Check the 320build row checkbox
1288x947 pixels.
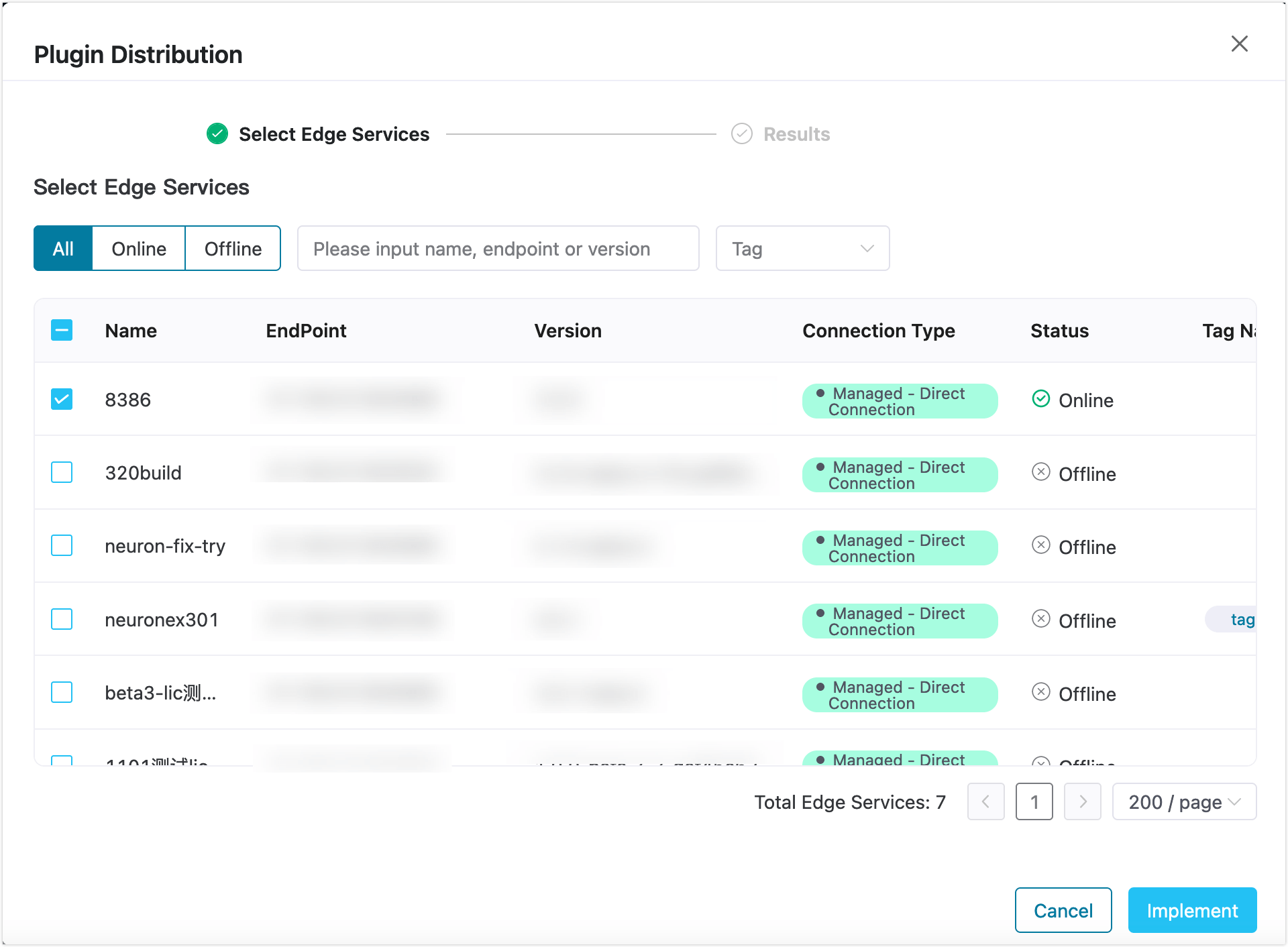pyautogui.click(x=62, y=472)
